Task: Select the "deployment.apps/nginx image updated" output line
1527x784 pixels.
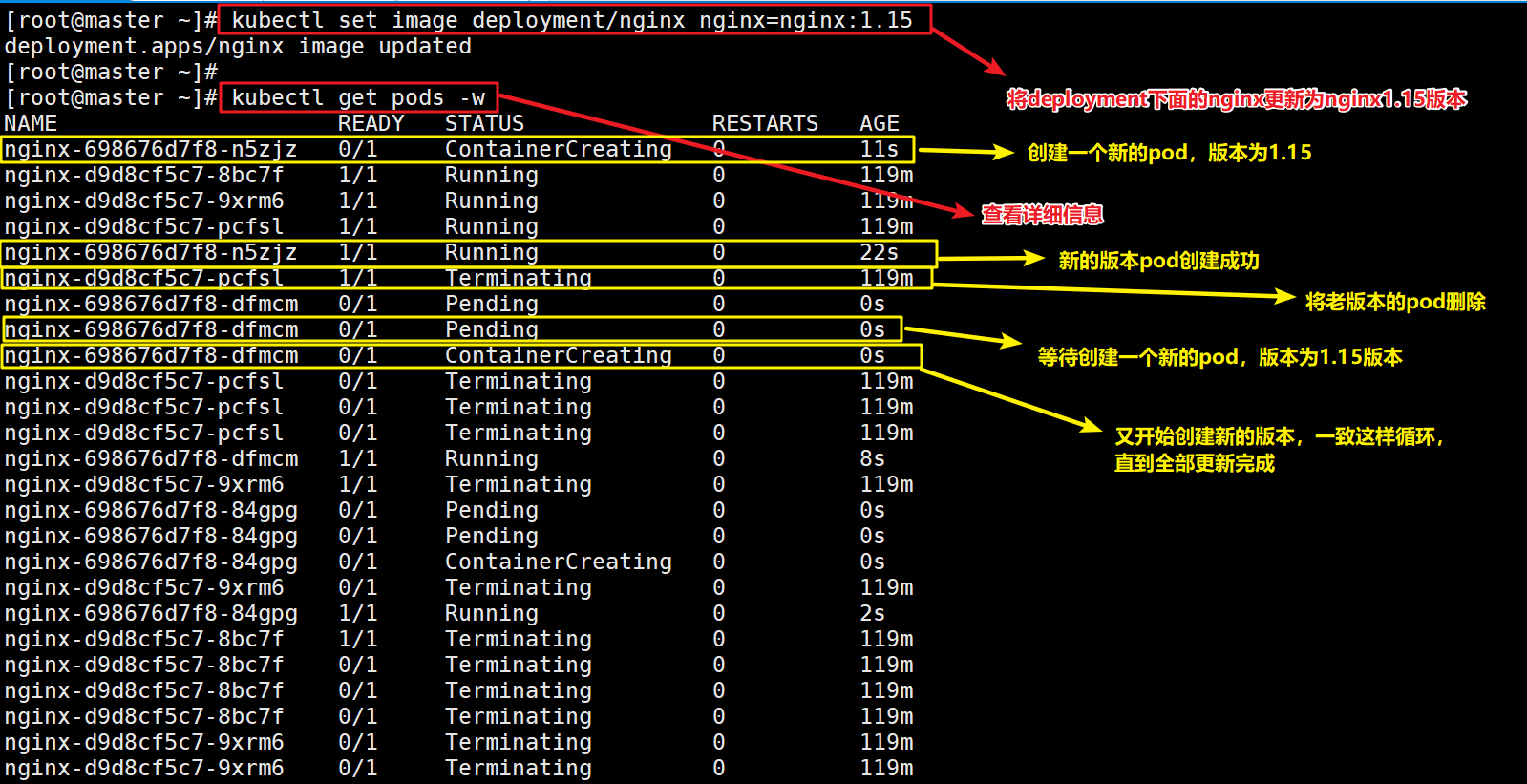Action: (x=238, y=46)
